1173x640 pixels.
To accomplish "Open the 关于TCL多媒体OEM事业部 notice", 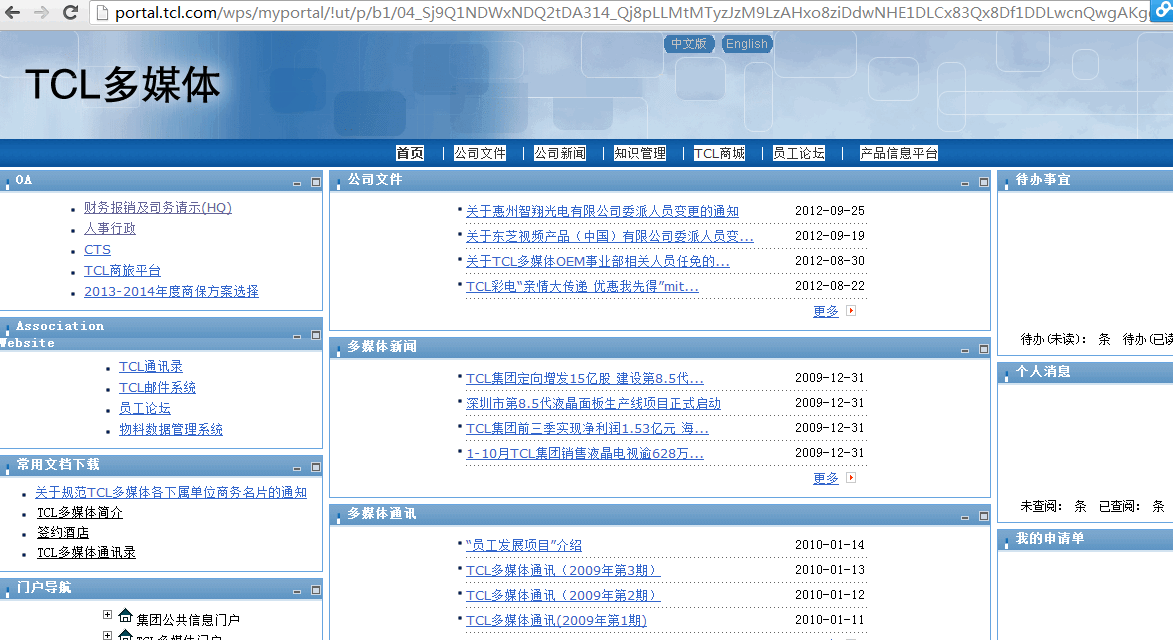I will pos(598,261).
